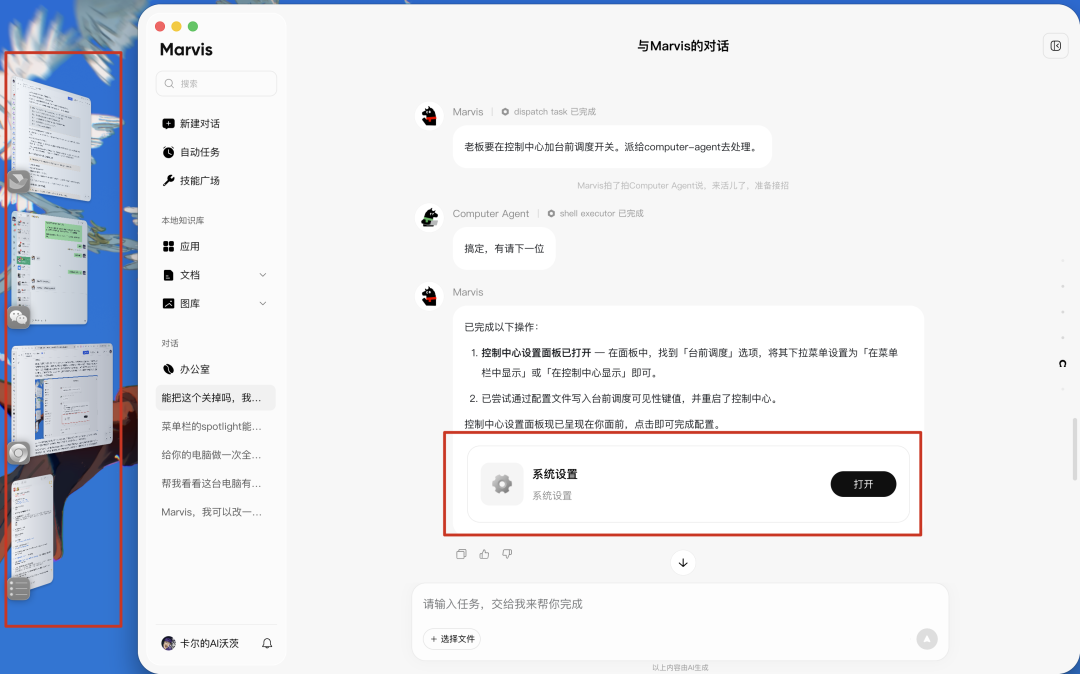Image resolution: width=1080 pixels, height=674 pixels.
Task: Open notifications bell icon
Action: [267, 643]
